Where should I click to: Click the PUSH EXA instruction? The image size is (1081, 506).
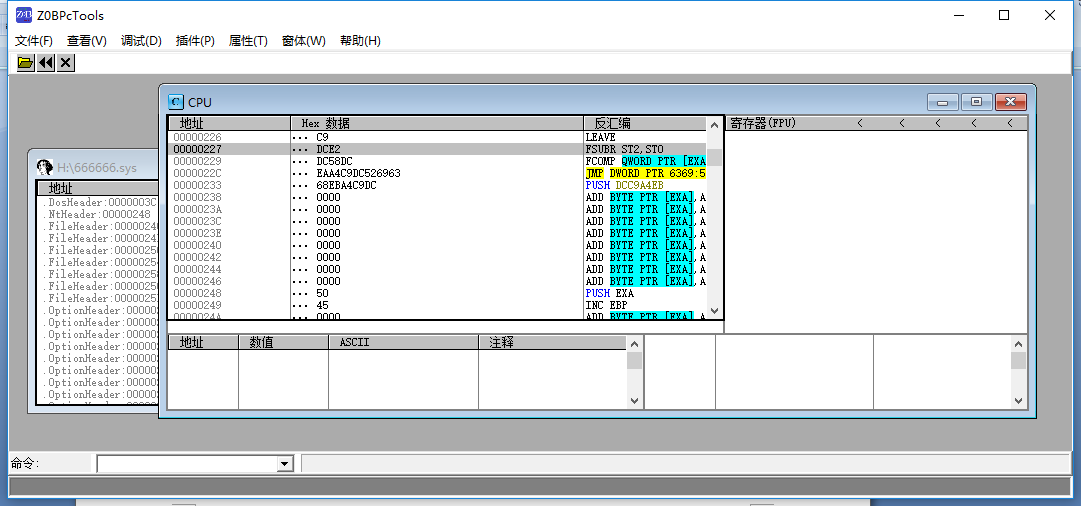[609, 293]
